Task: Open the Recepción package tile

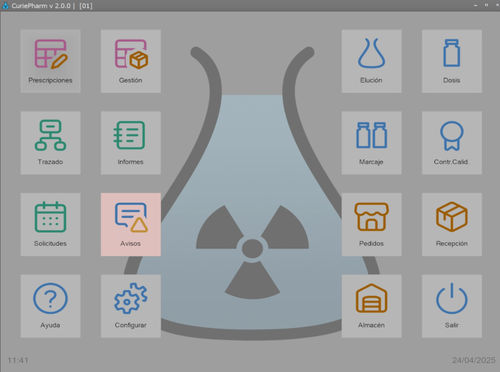Action: [x=452, y=224]
